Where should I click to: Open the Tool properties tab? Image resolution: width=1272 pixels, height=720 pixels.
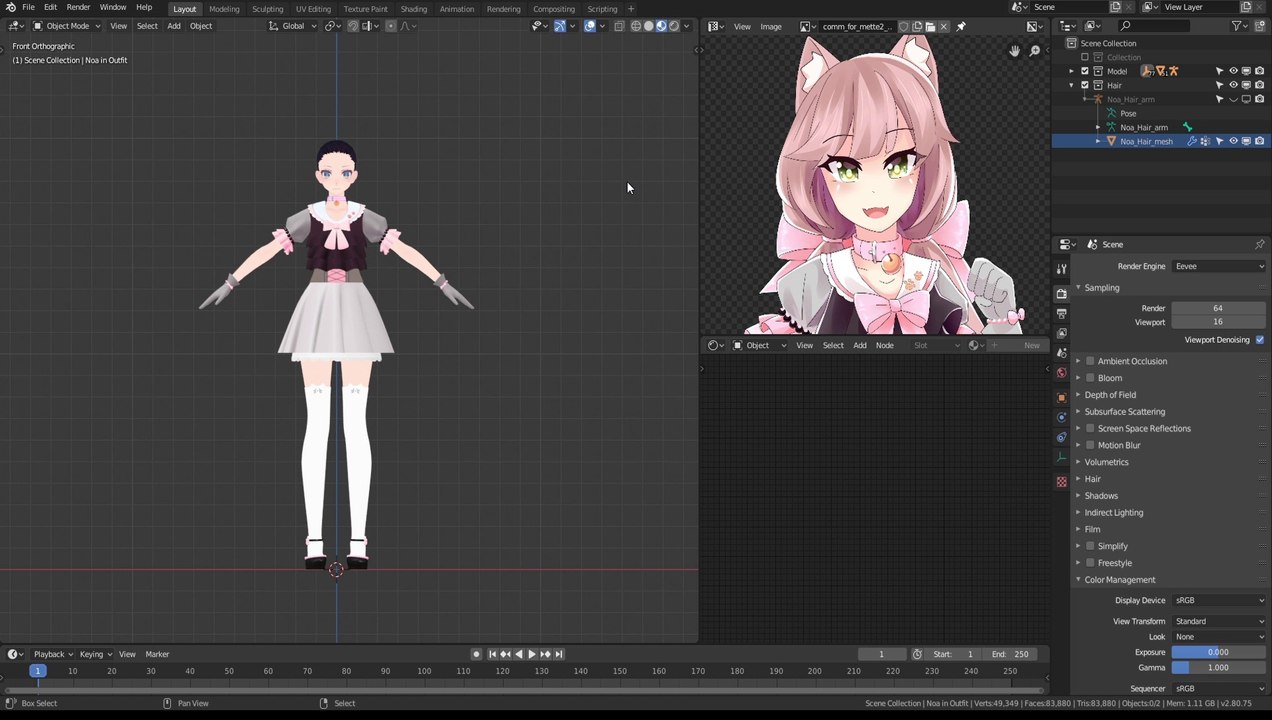point(1061,270)
